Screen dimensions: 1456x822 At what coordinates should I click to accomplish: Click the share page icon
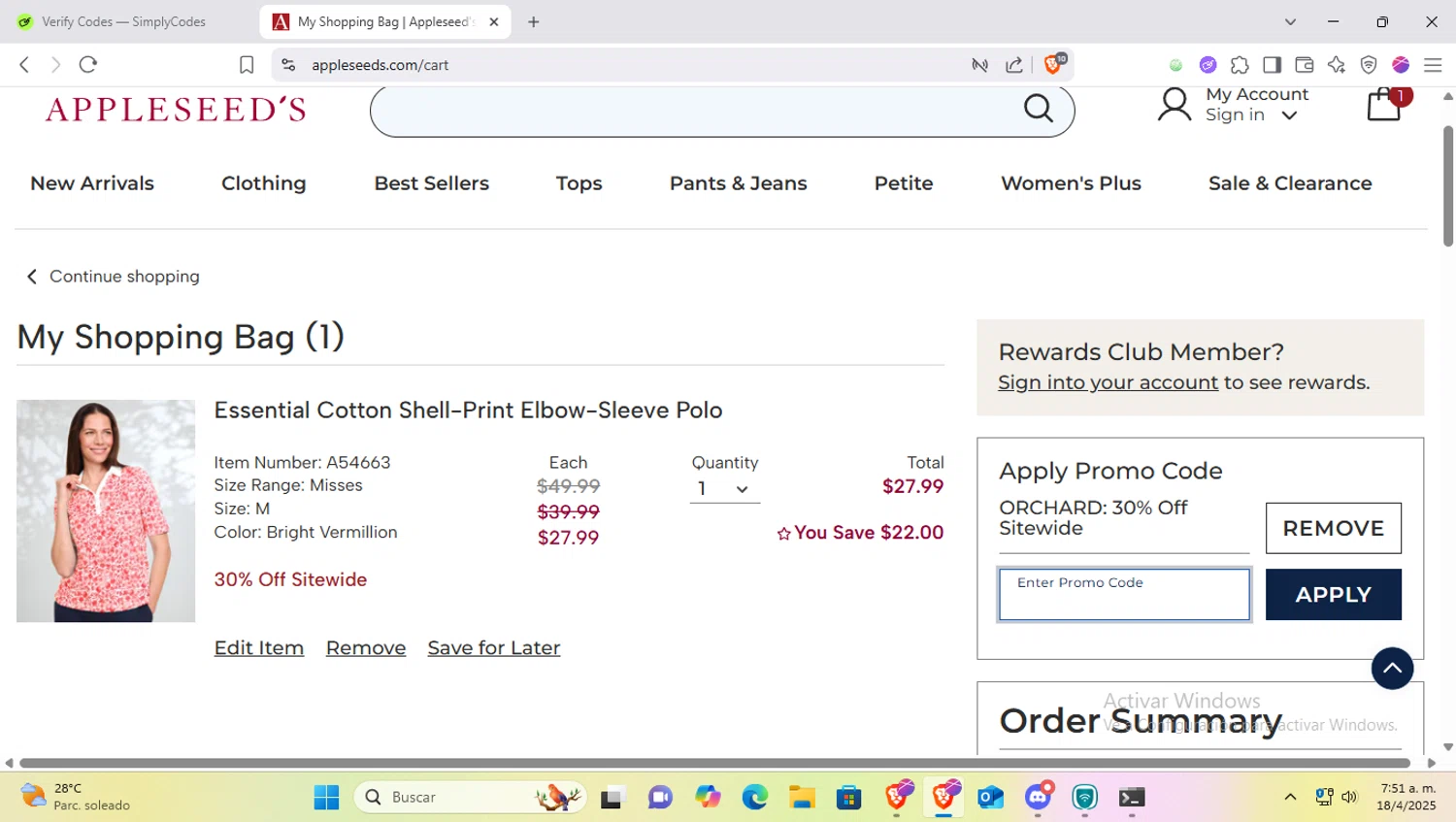[x=1014, y=65]
